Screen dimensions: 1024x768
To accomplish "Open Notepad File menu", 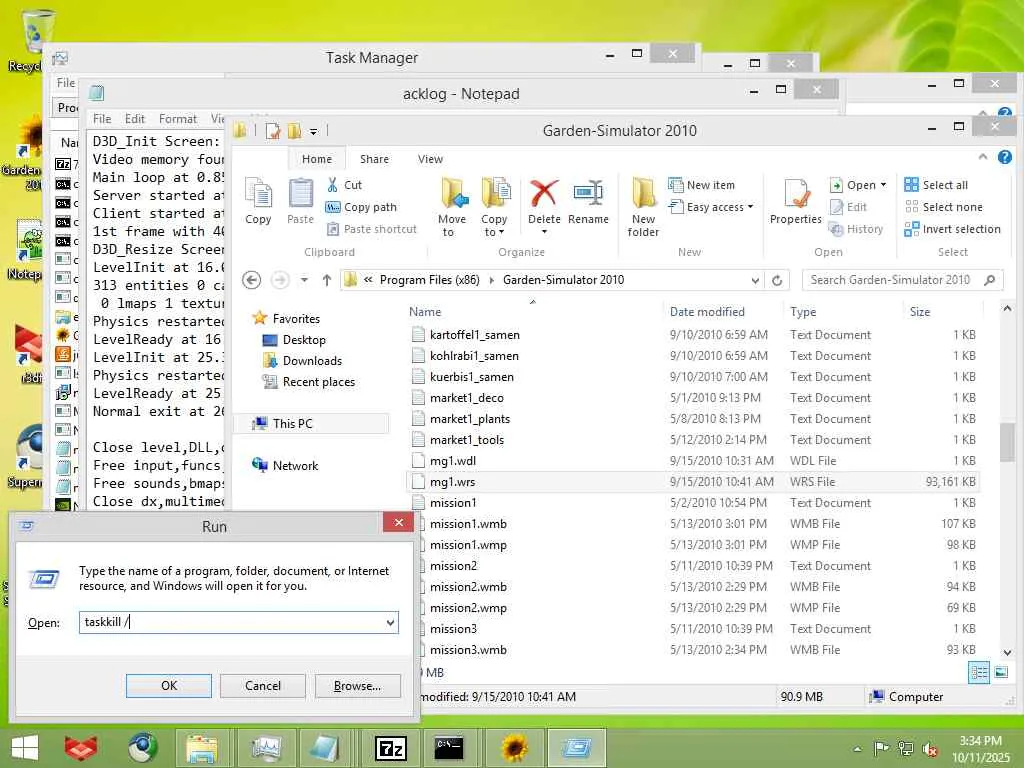I will pos(102,119).
